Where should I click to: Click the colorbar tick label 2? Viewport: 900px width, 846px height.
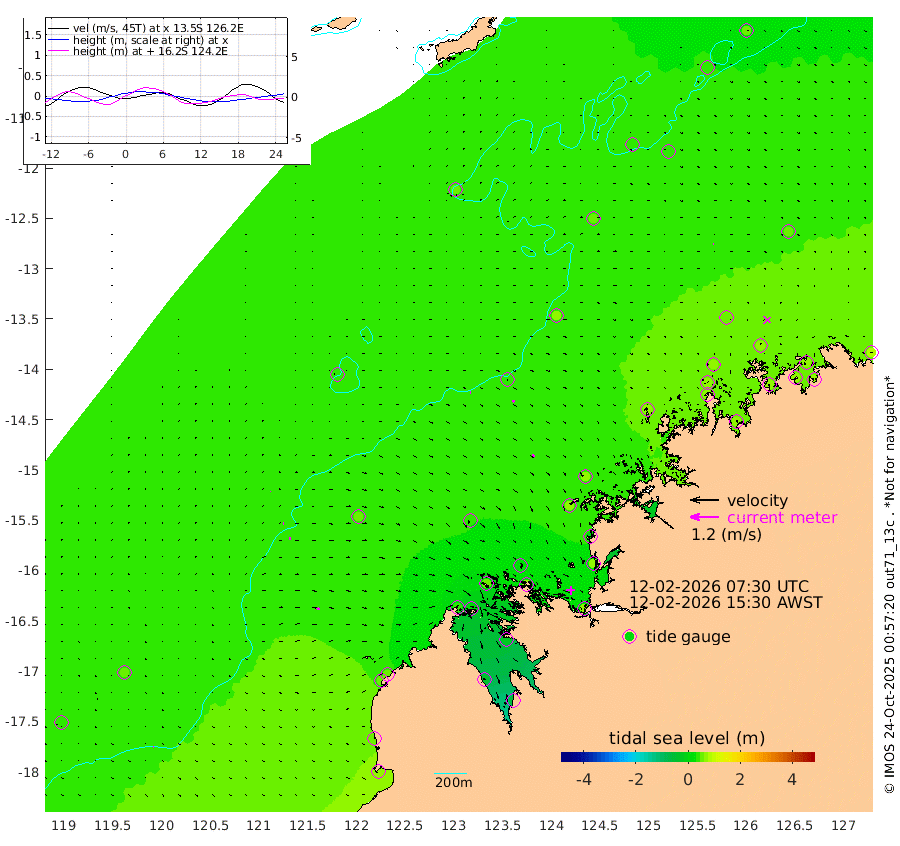(x=740, y=779)
